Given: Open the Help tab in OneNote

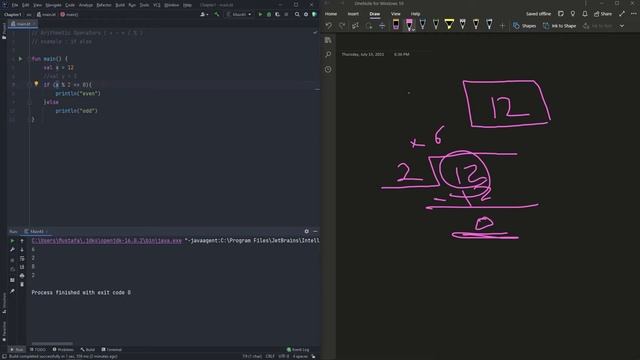Looking at the screenshot, I should click(416, 14).
